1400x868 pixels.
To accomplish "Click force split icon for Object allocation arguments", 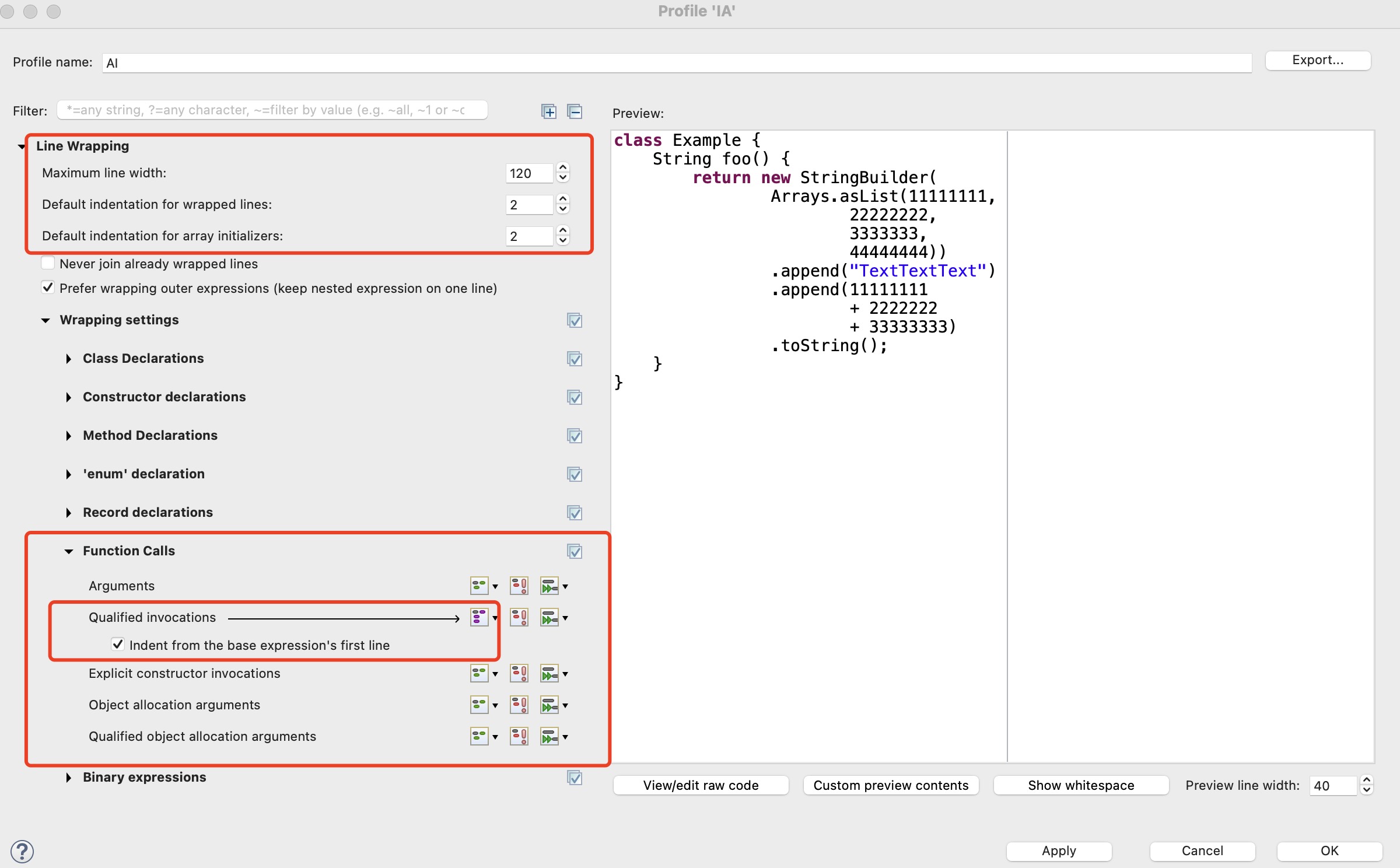I will point(519,705).
